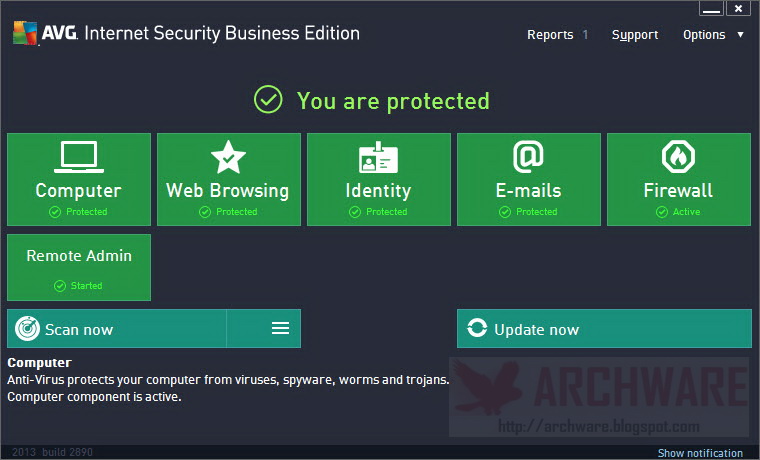The width and height of the screenshot is (760, 460).
Task: Open the Reports menu
Action: coord(550,35)
